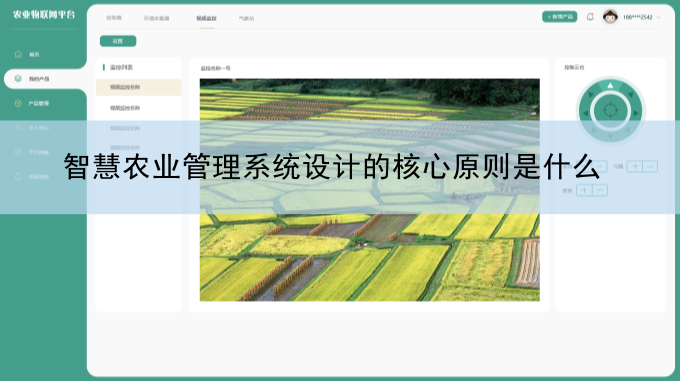
Task: Click the farmland video feed
Action: point(369,190)
